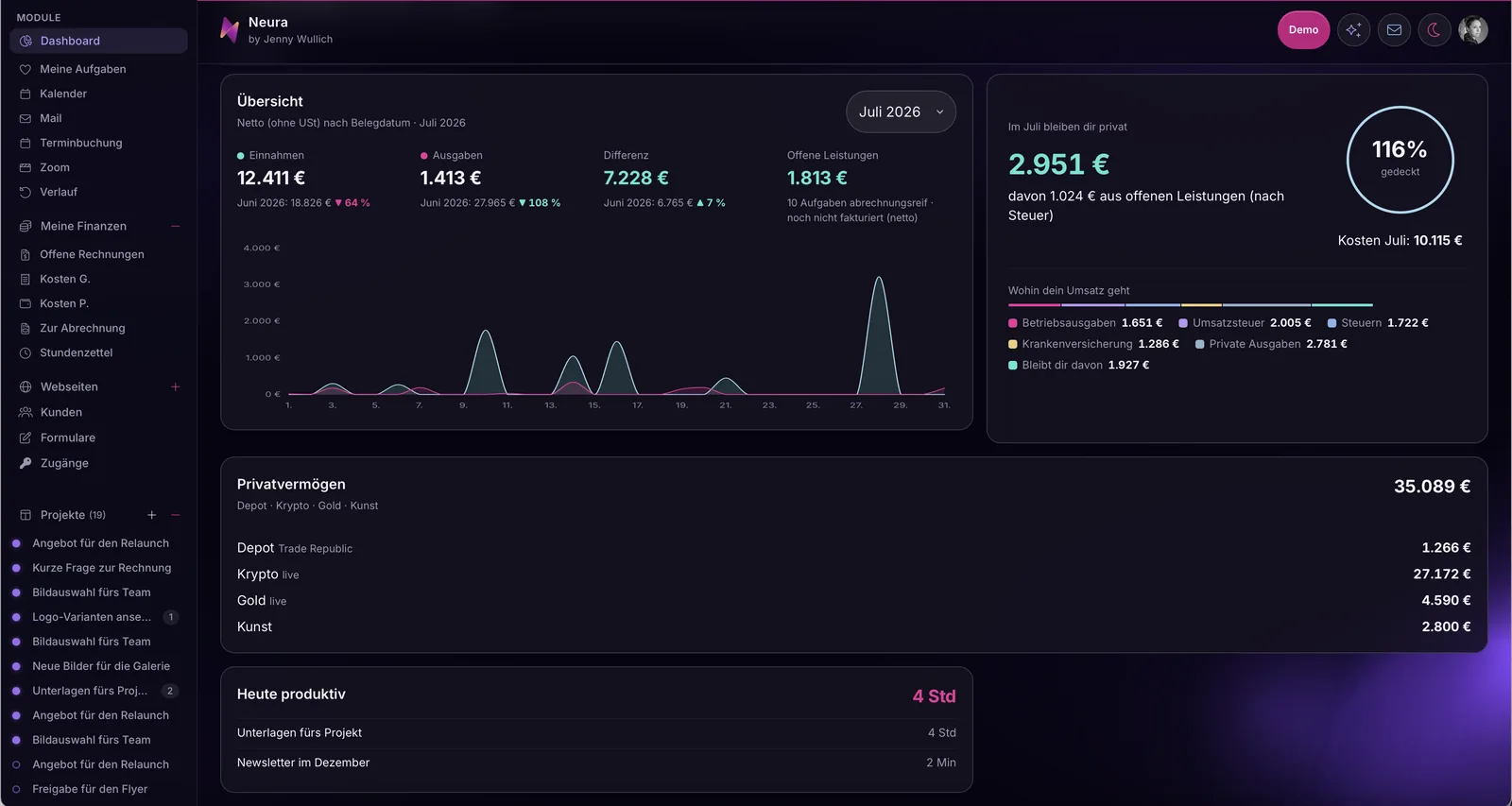Click the Zur Abrechnung icon

tap(26, 328)
